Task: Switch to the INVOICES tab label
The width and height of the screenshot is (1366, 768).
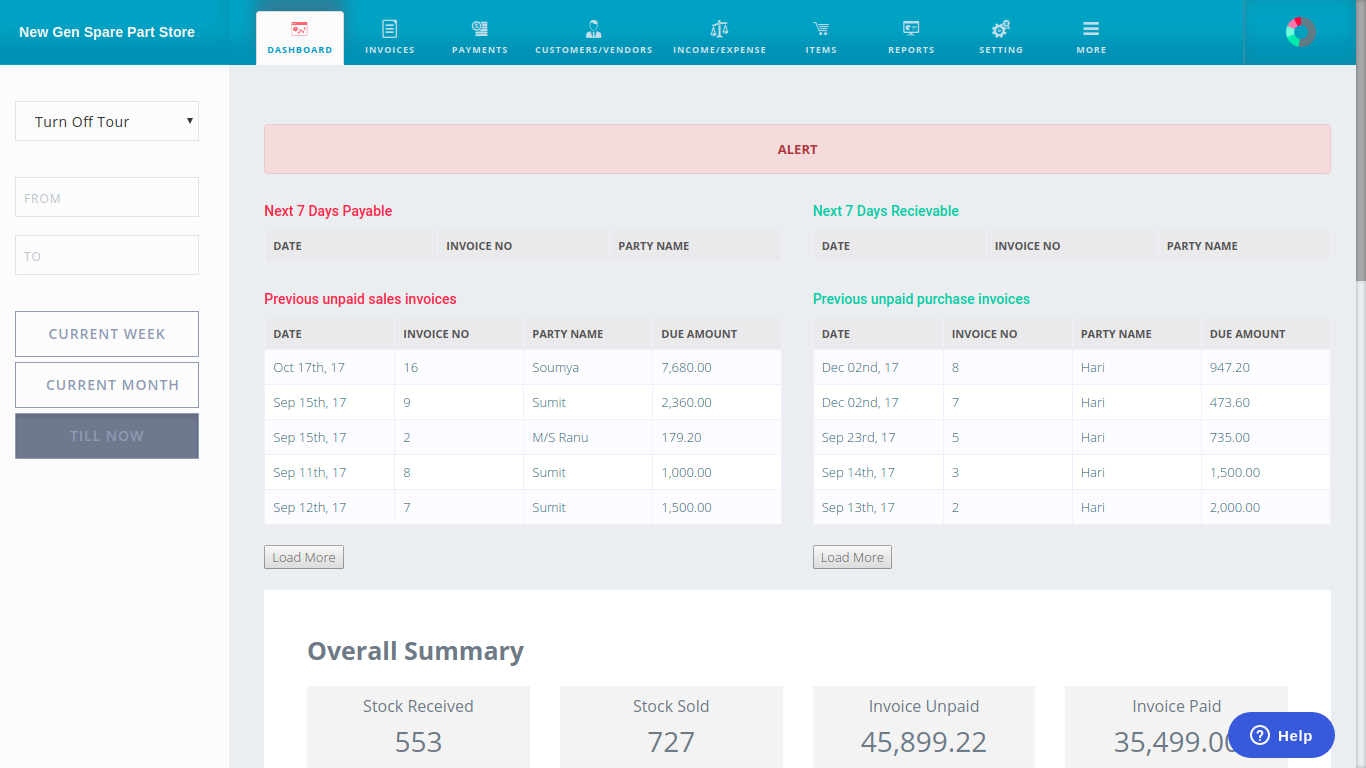Action: 390,50
